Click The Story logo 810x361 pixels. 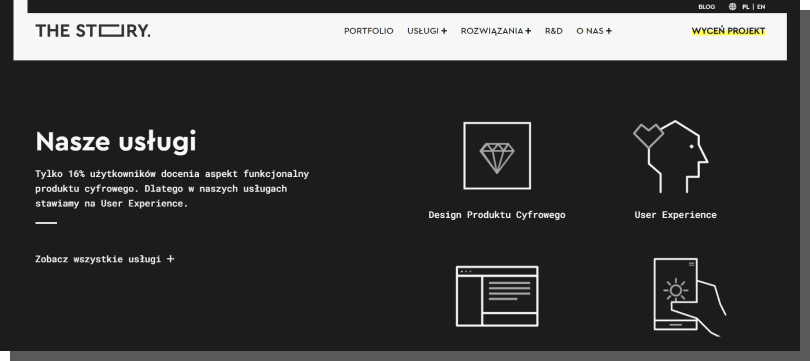[93, 31]
